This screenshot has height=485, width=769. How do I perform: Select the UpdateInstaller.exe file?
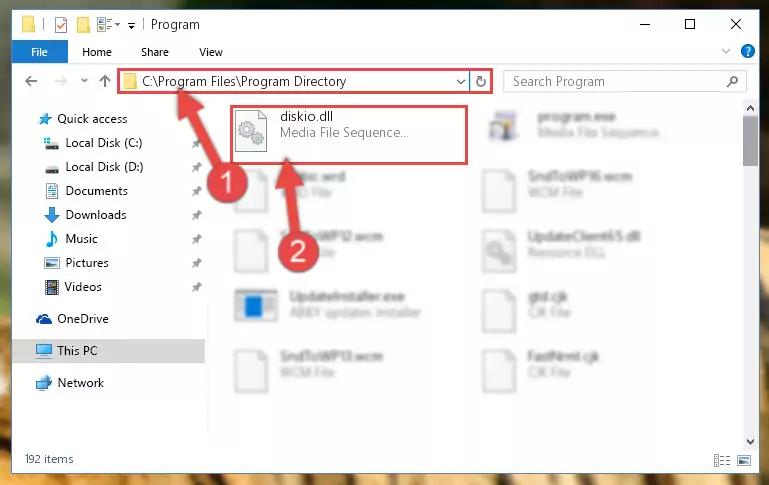coord(327,305)
